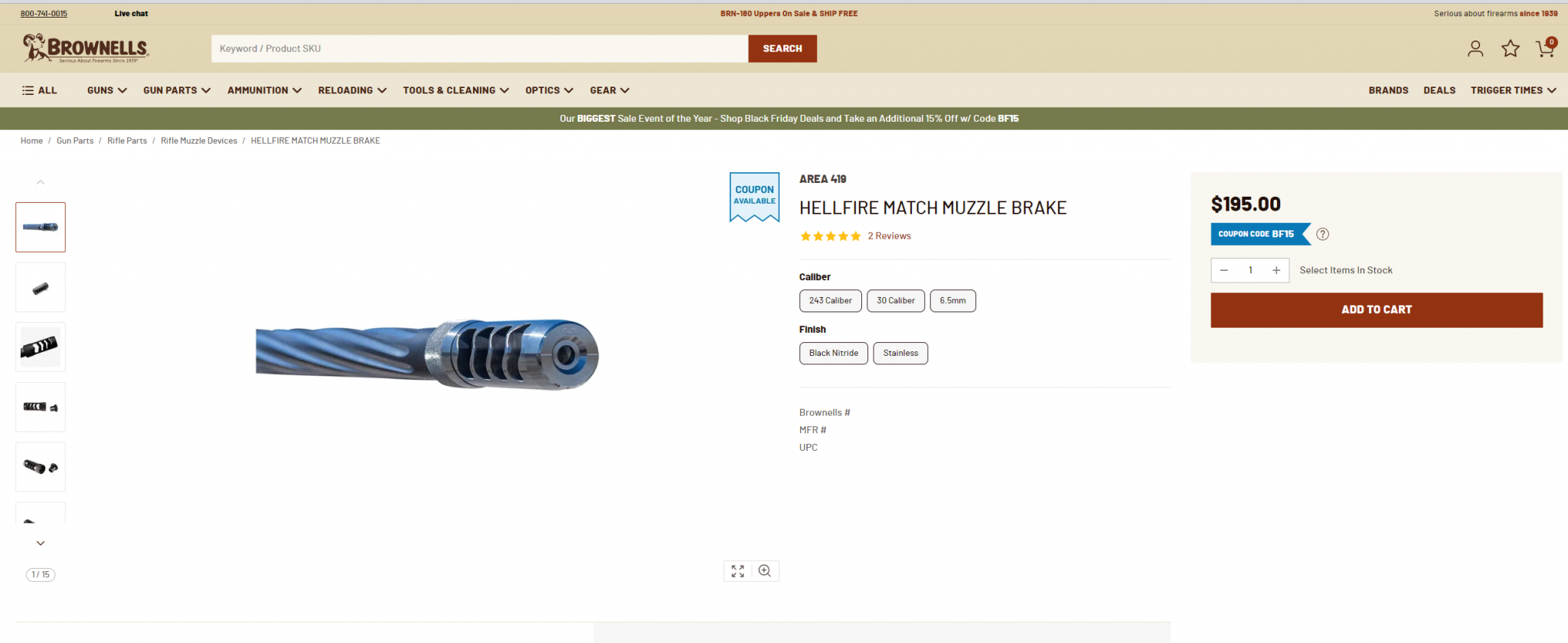
Task: Click coupon code help question mark
Action: (x=1322, y=234)
